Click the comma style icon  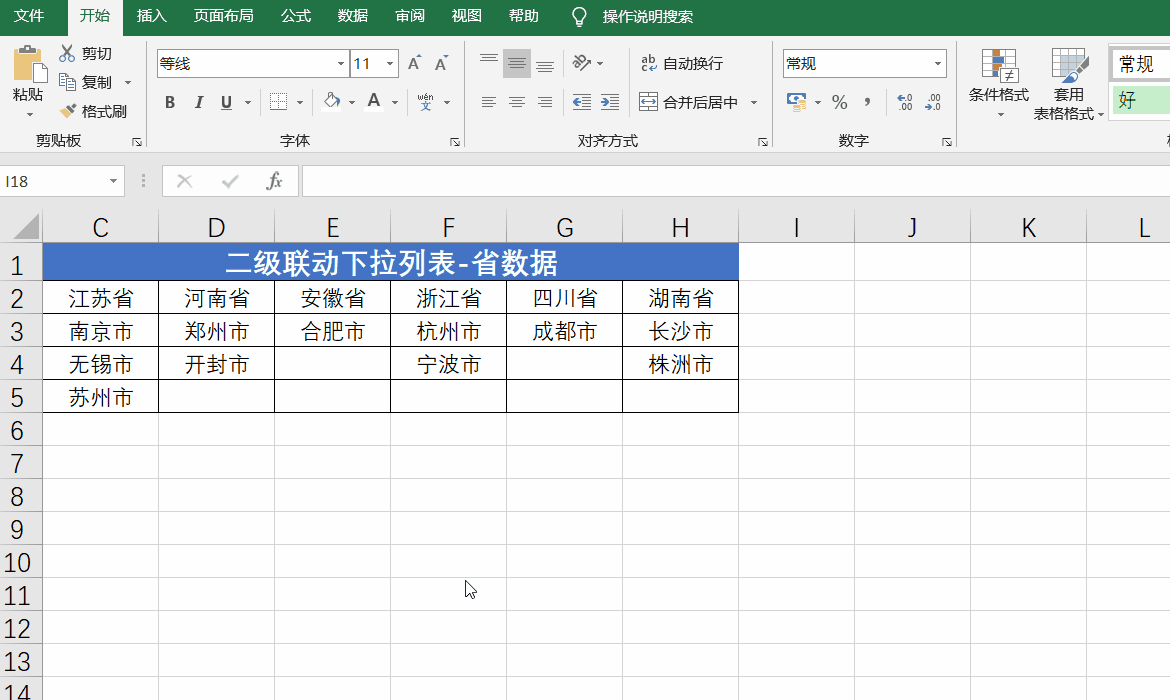click(867, 101)
